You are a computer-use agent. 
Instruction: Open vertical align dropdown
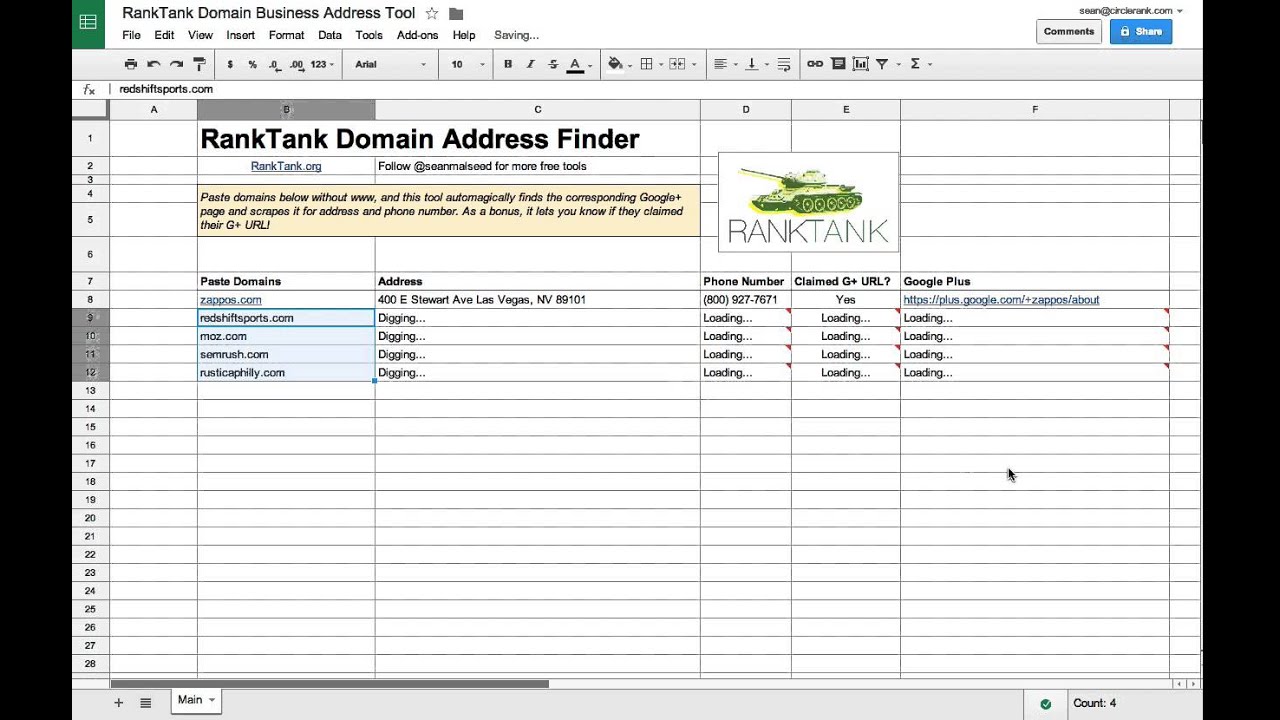pyautogui.click(x=755, y=64)
